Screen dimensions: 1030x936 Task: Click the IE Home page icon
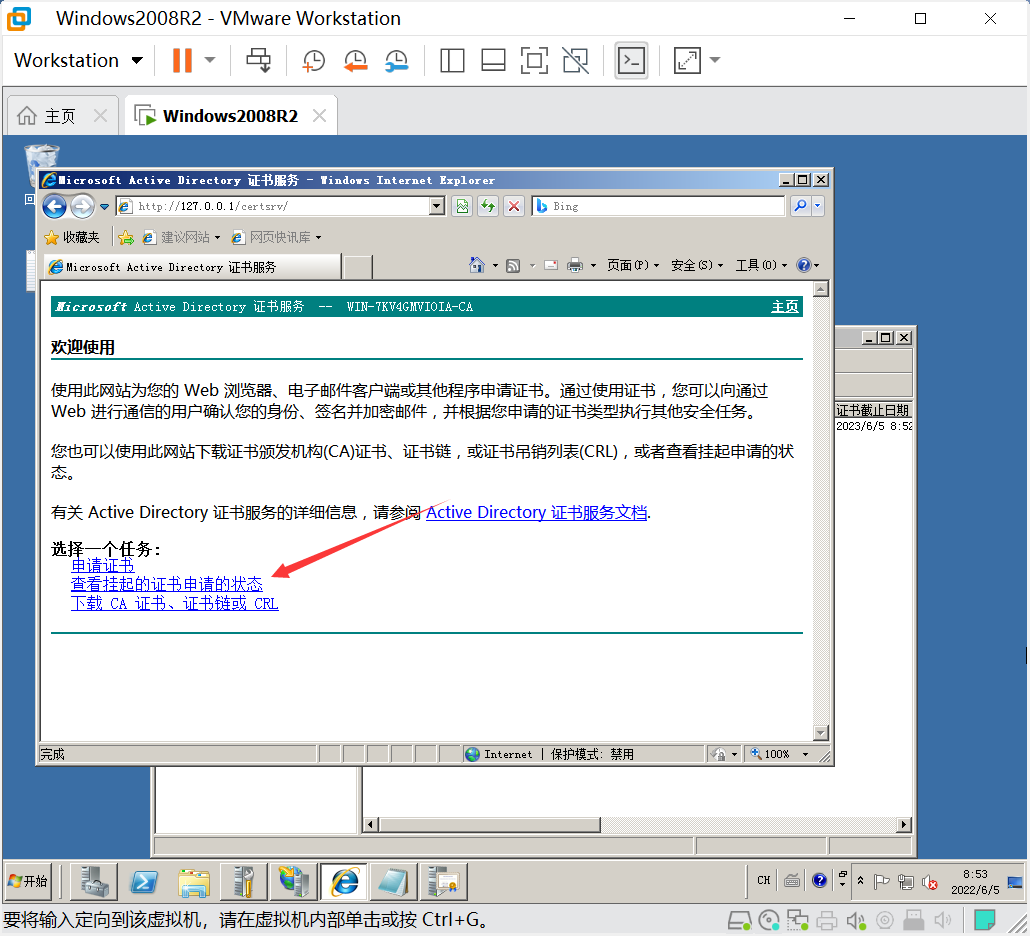[477, 265]
